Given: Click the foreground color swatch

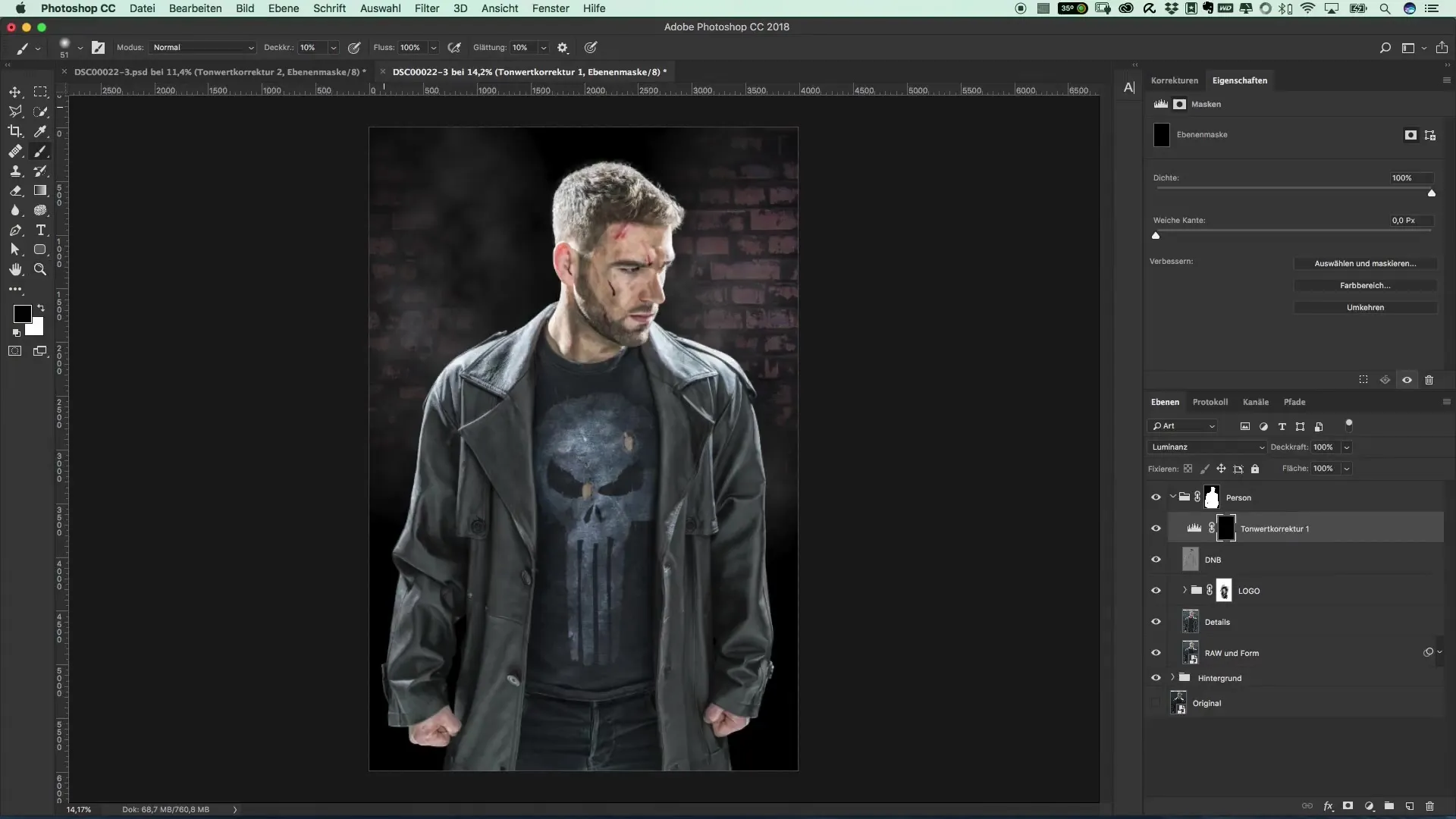Looking at the screenshot, I should point(22,313).
